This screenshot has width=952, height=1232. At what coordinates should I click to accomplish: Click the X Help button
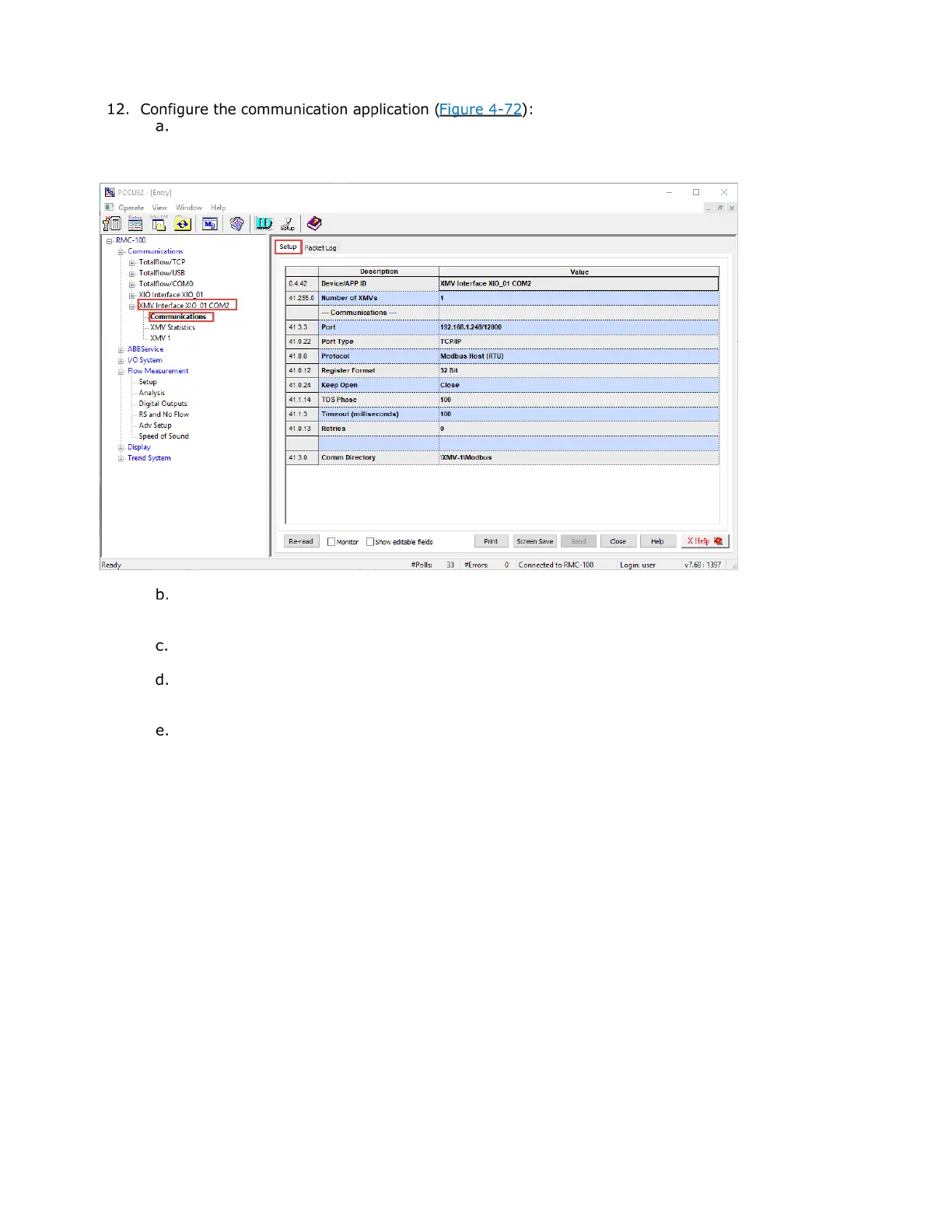(705, 541)
